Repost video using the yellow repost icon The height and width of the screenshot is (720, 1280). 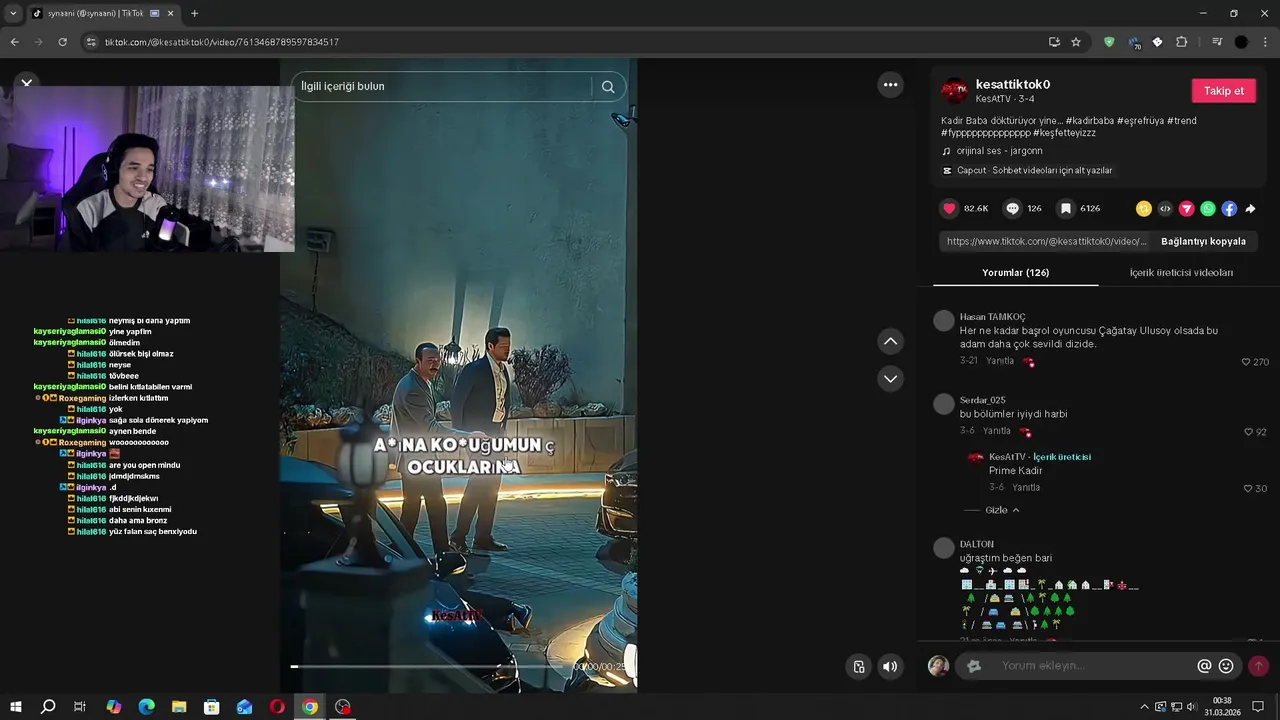pos(1144,208)
